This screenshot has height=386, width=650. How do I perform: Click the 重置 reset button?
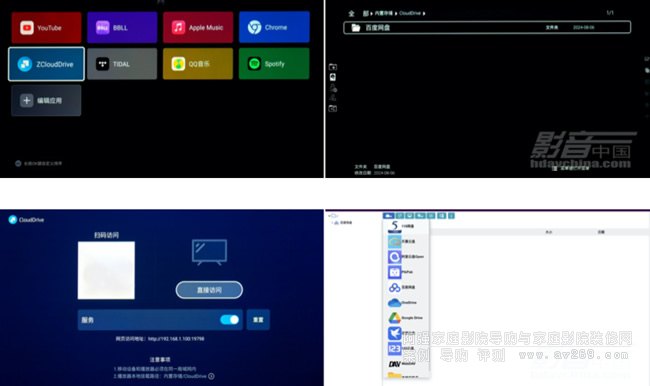258,320
